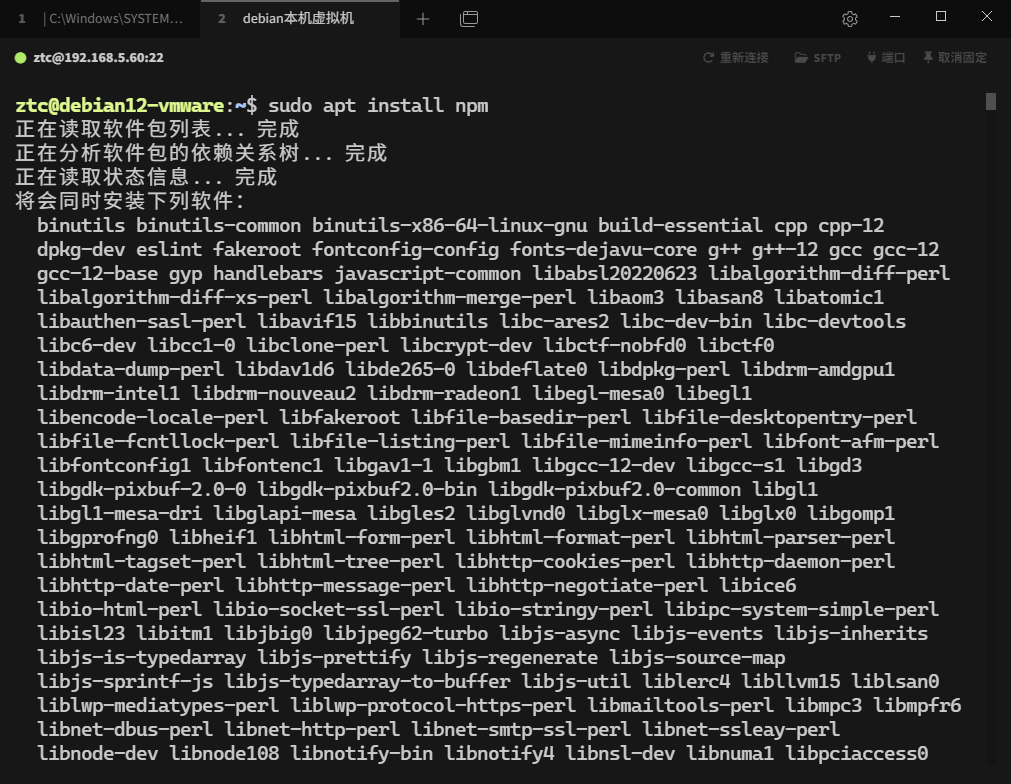Click the green connection status dot
The height and width of the screenshot is (784, 1011).
click(20, 57)
